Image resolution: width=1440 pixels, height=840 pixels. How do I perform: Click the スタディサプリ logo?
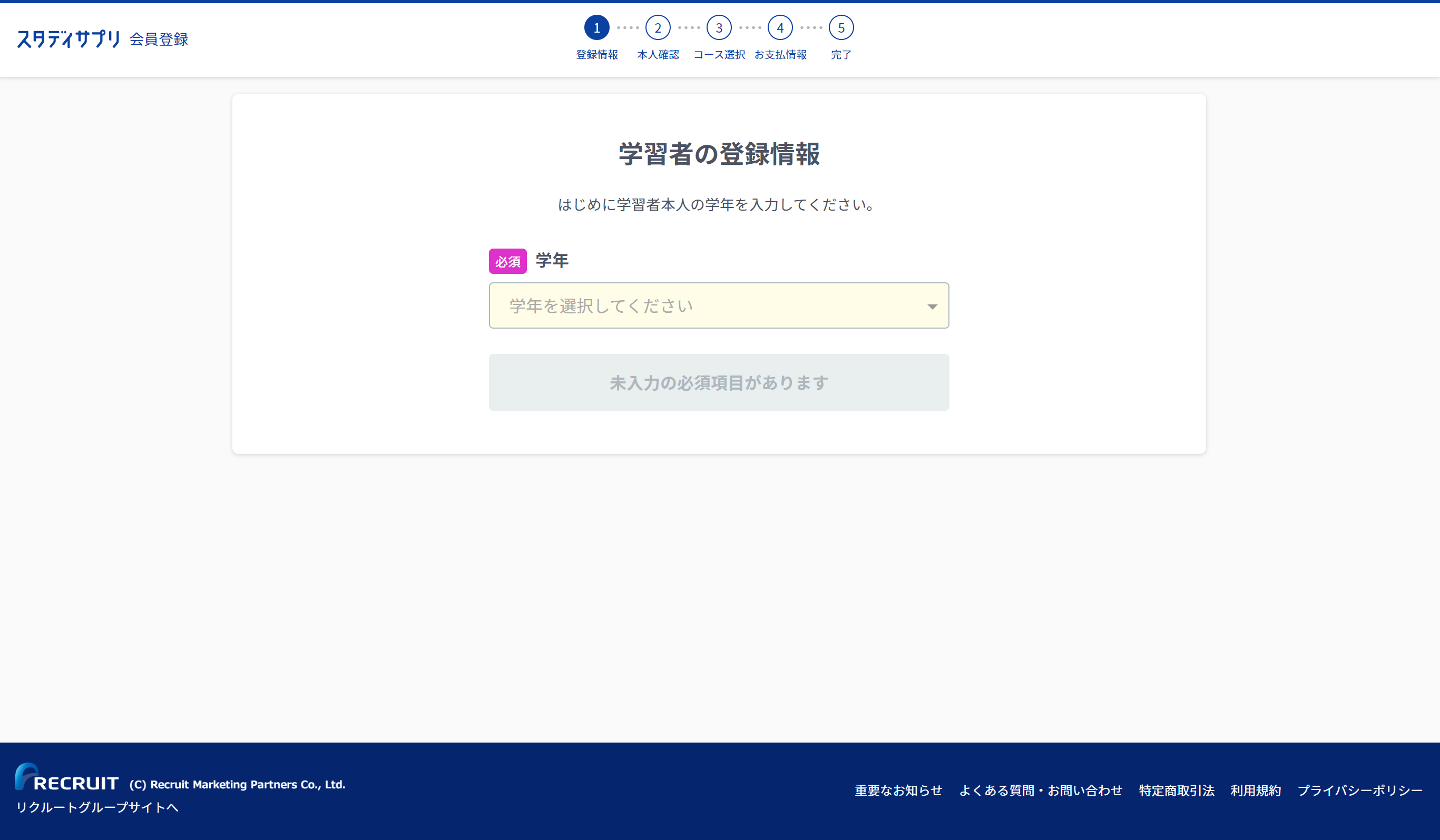pyautogui.click(x=68, y=39)
